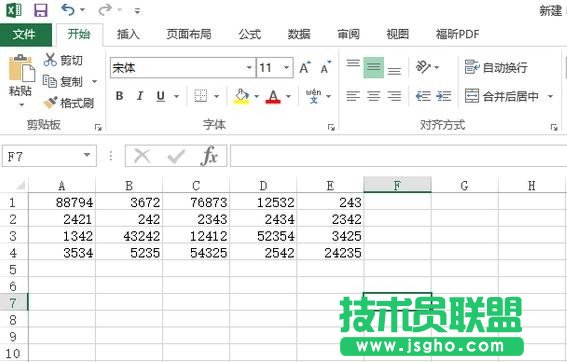Switch to Page Layout (页面布局) tab

click(x=189, y=34)
